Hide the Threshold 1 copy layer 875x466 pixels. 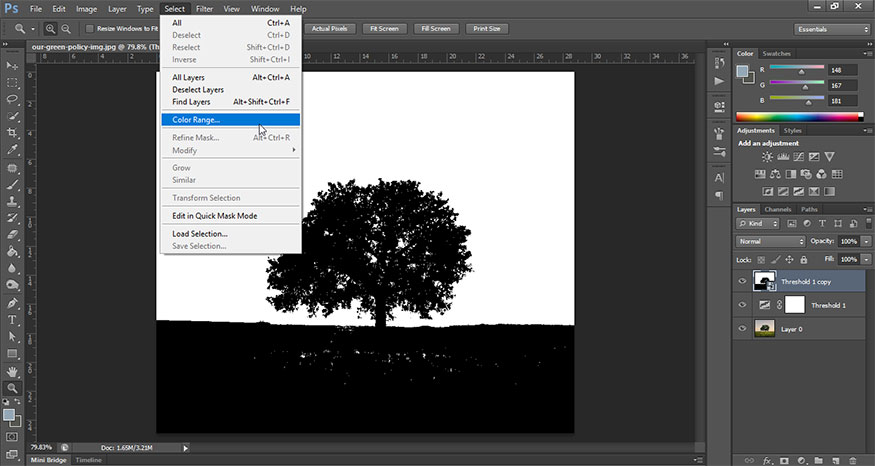pyautogui.click(x=742, y=280)
